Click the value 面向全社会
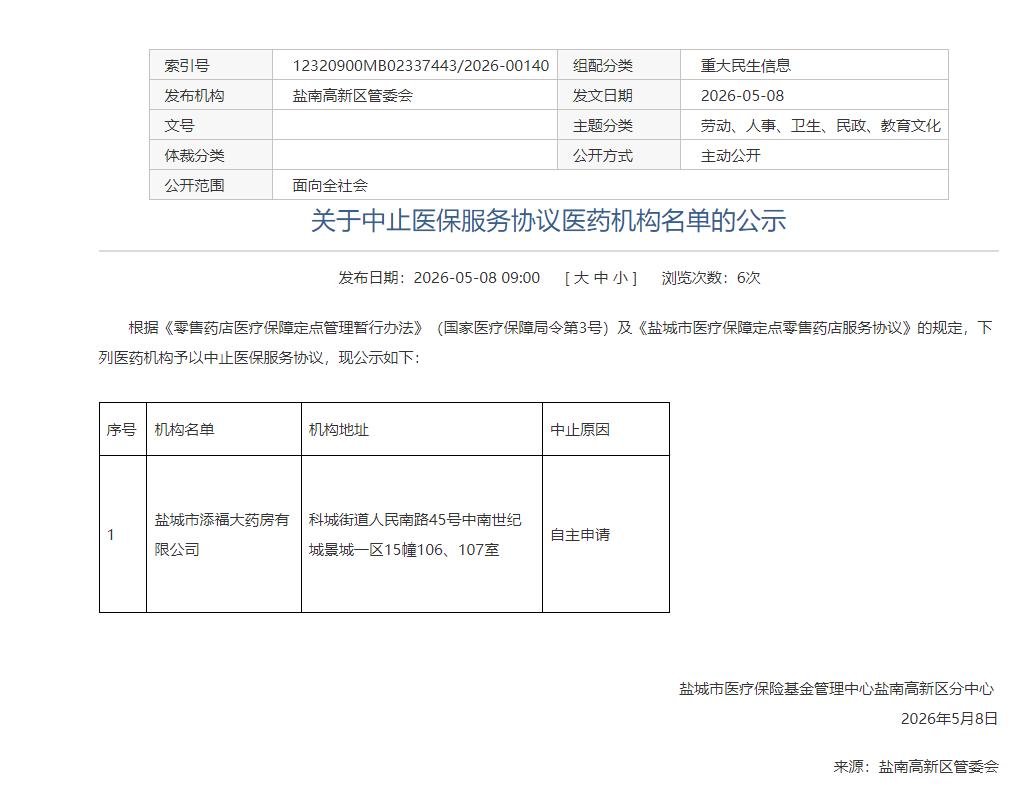 pyautogui.click(x=330, y=186)
